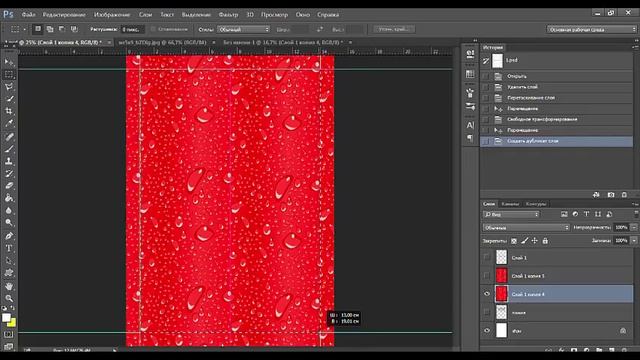Switch to the Paths 'Контуры' tab
640x360 pixels.
point(536,204)
